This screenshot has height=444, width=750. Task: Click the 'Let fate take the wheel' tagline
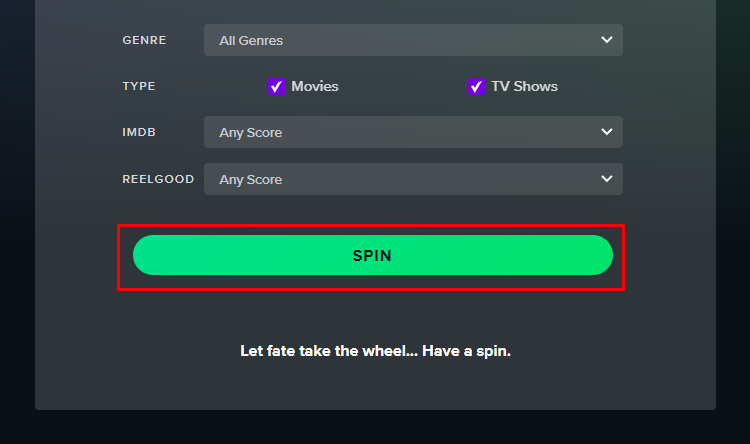pyautogui.click(x=375, y=351)
